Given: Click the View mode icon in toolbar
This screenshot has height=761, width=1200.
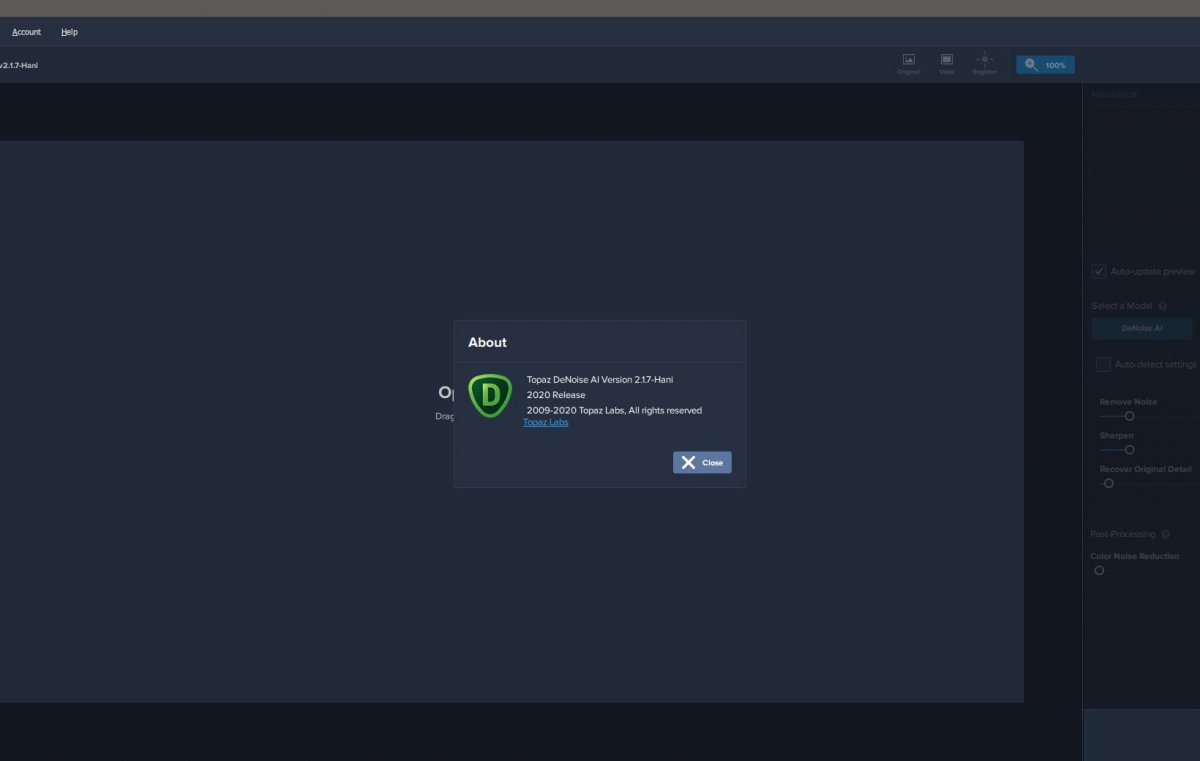Looking at the screenshot, I should pyautogui.click(x=946, y=64).
